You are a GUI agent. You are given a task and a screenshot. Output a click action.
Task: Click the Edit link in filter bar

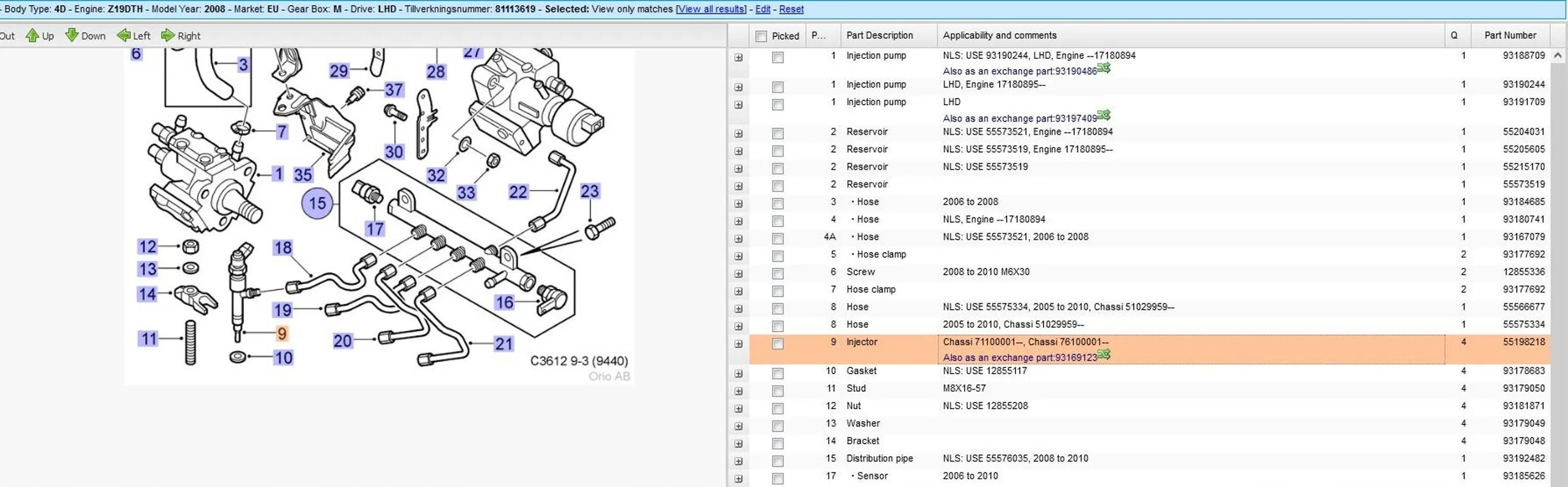[x=763, y=9]
